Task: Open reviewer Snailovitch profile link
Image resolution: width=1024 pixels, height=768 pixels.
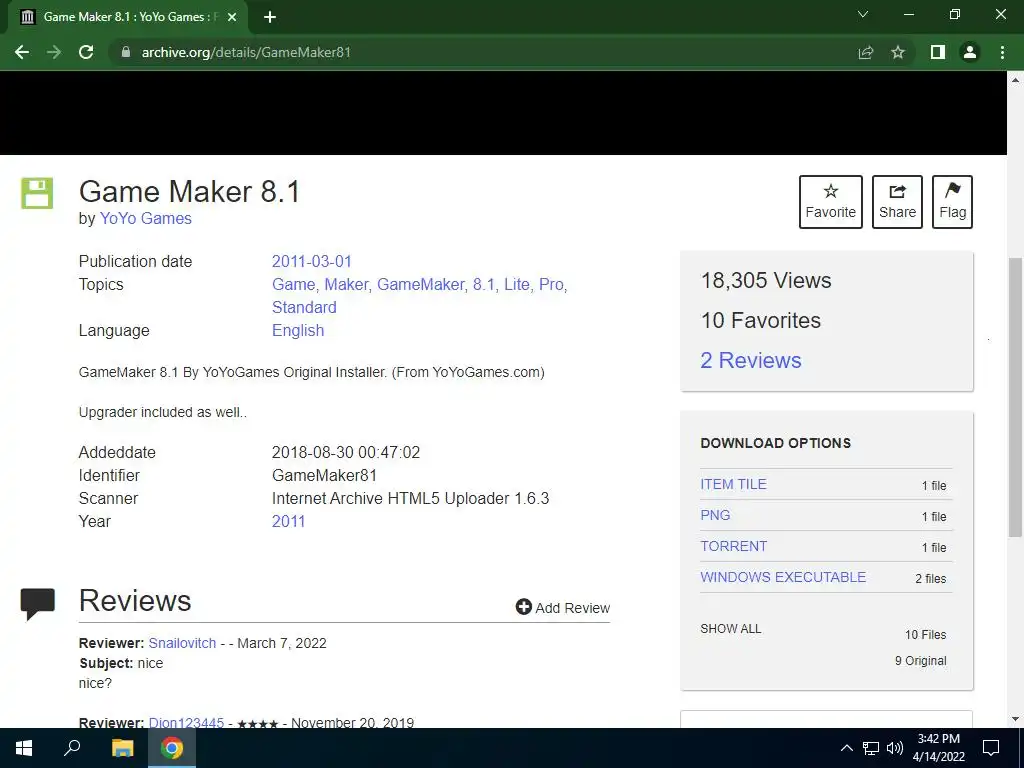Action: (182, 643)
